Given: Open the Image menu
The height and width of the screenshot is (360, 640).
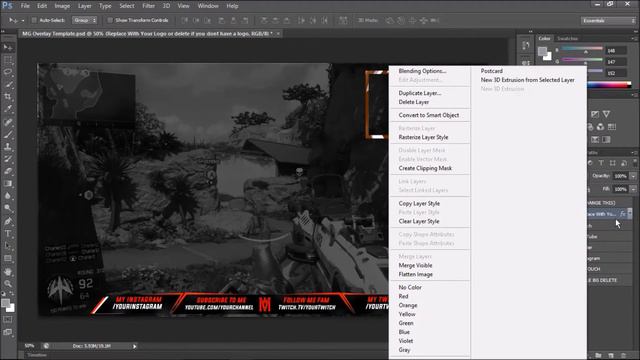Looking at the screenshot, I should tap(62, 6).
